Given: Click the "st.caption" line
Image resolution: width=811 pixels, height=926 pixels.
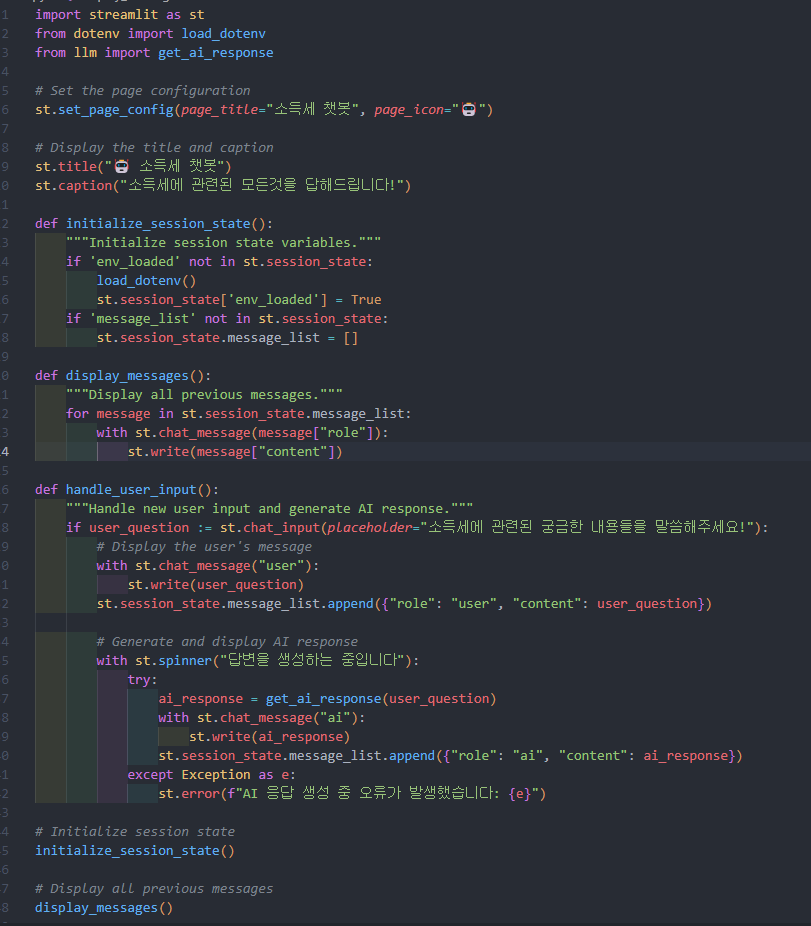Looking at the screenshot, I should [223, 185].
